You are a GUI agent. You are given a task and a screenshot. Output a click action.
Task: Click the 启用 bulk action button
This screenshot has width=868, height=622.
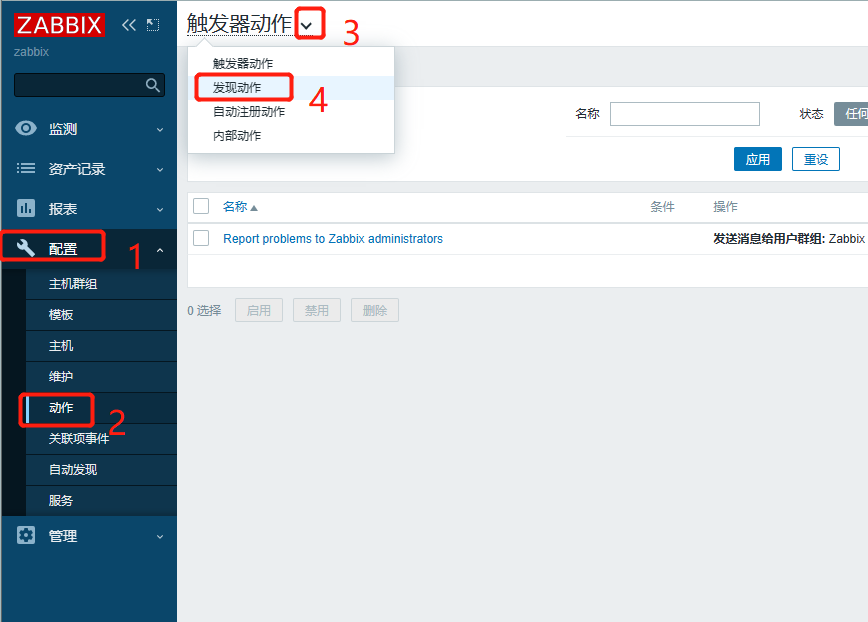tap(259, 310)
